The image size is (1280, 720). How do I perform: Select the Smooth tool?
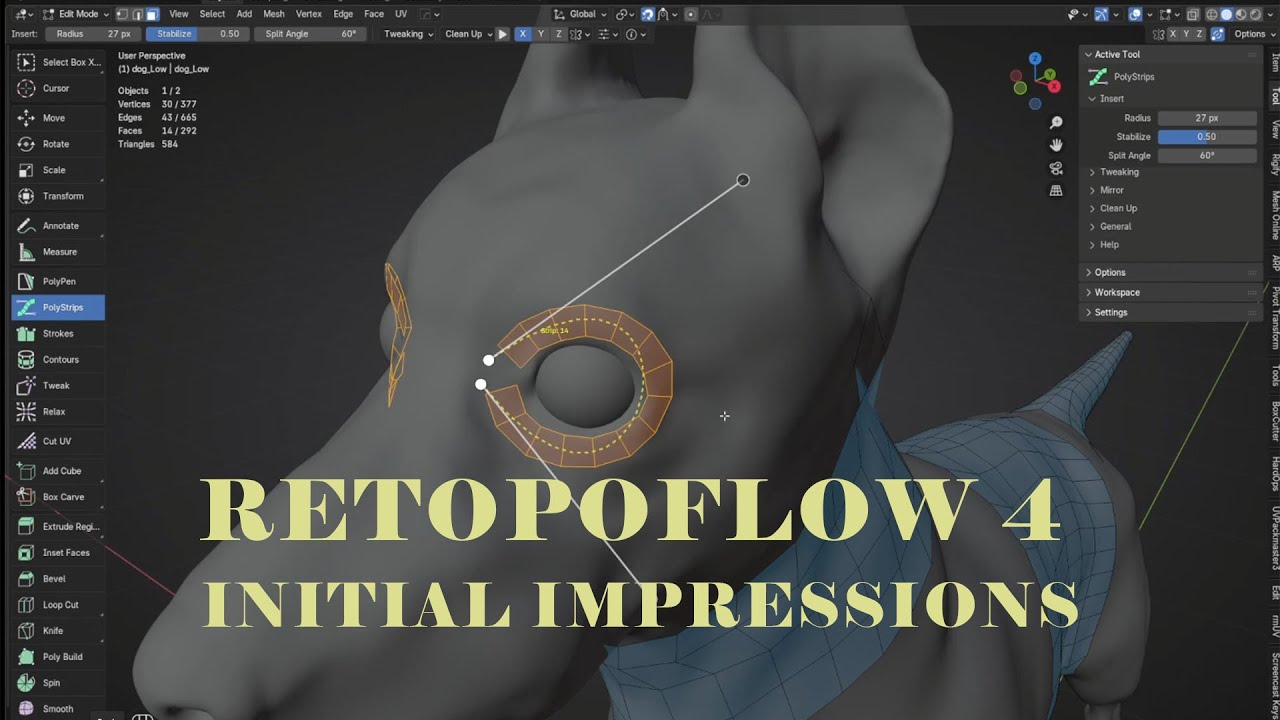coord(58,709)
